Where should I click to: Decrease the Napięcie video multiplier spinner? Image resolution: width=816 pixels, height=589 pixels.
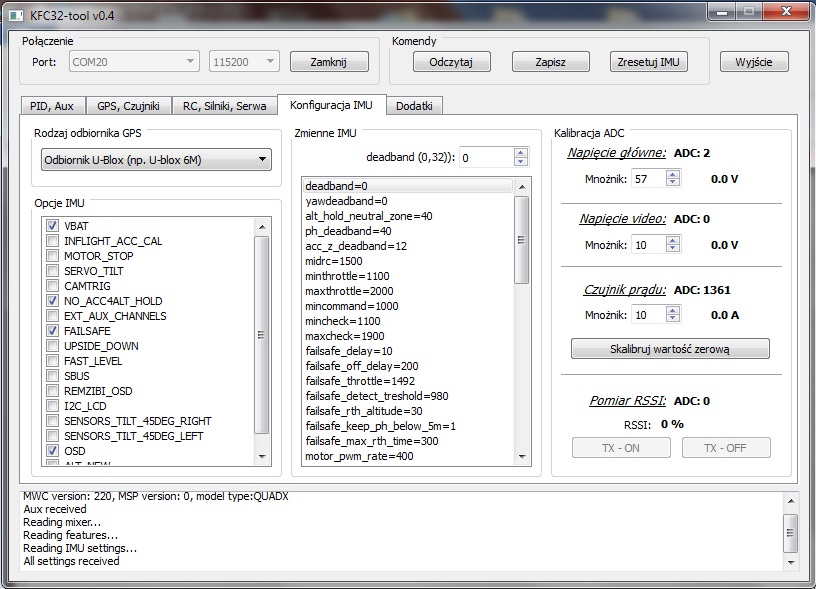[673, 249]
